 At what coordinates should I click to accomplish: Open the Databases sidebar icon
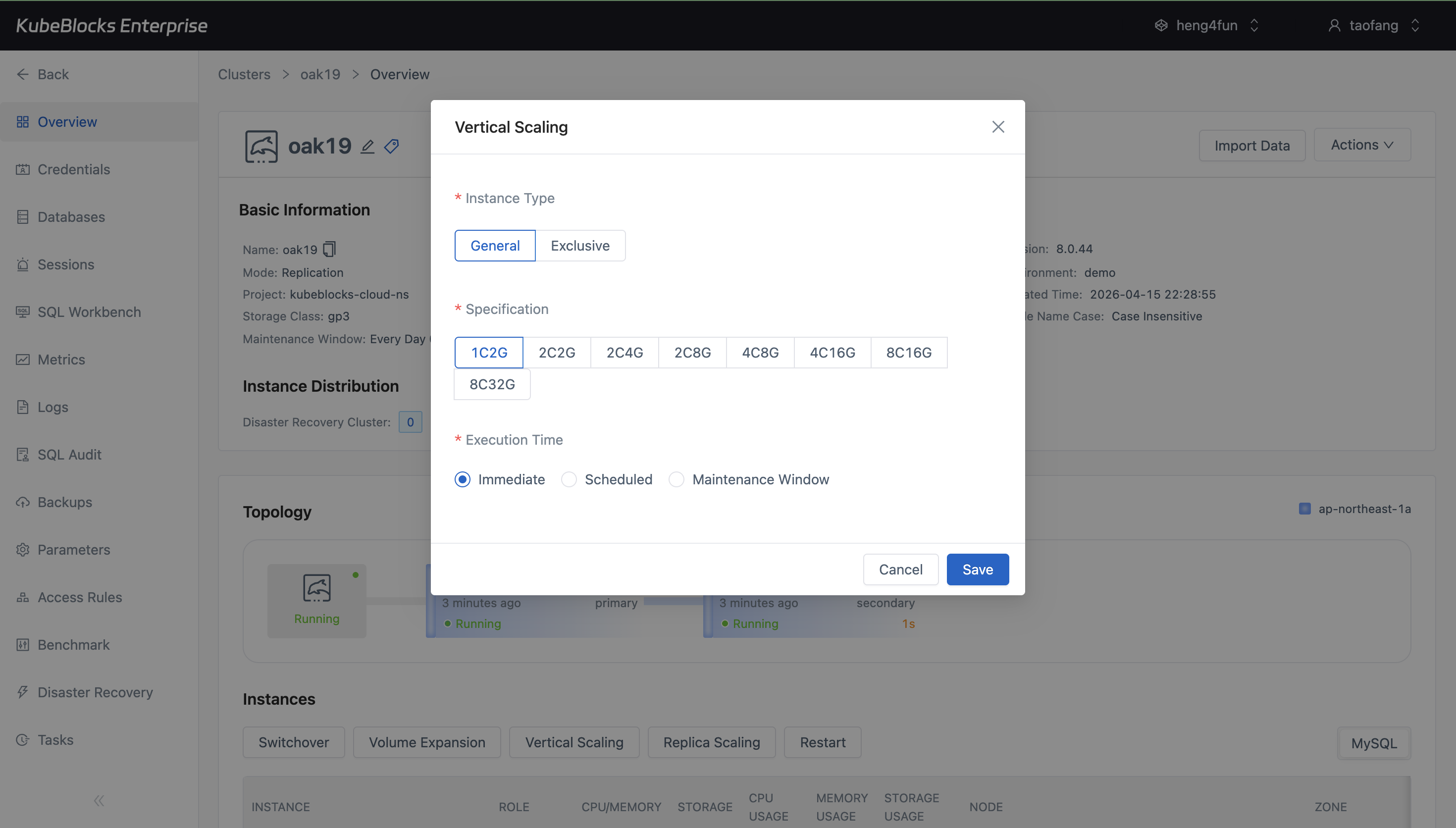(23, 217)
